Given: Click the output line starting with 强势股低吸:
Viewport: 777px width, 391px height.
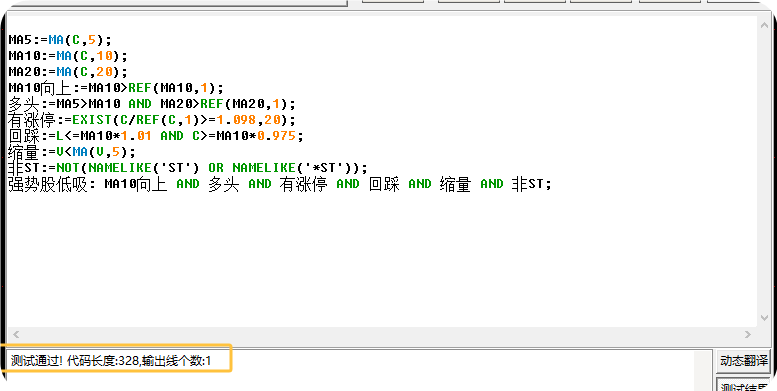Looking at the screenshot, I should (x=280, y=184).
